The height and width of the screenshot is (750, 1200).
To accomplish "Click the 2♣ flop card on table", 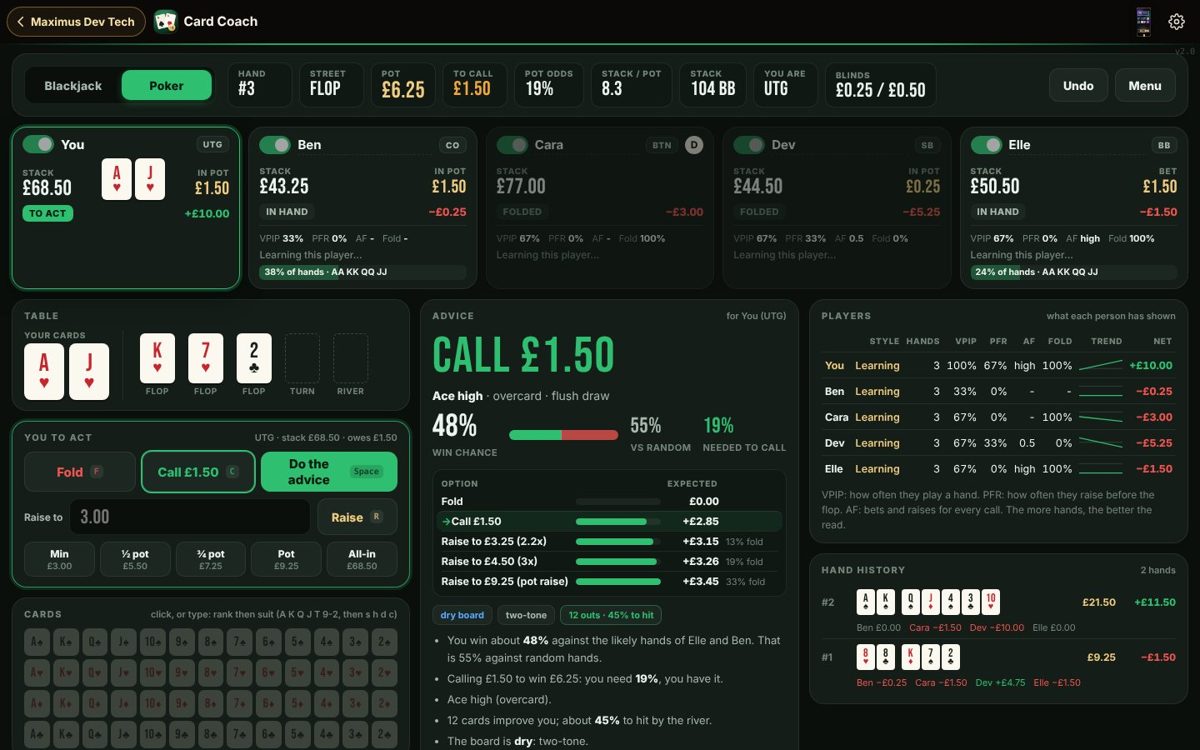I will (254, 358).
